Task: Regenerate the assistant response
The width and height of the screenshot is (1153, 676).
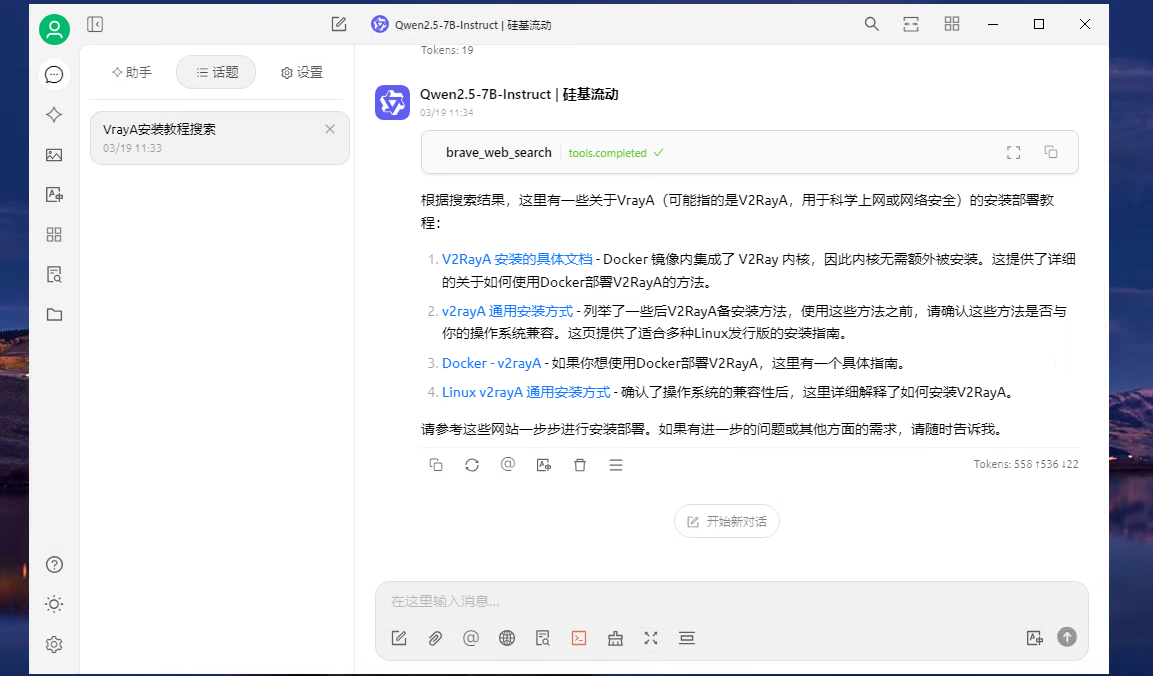Action: click(472, 465)
